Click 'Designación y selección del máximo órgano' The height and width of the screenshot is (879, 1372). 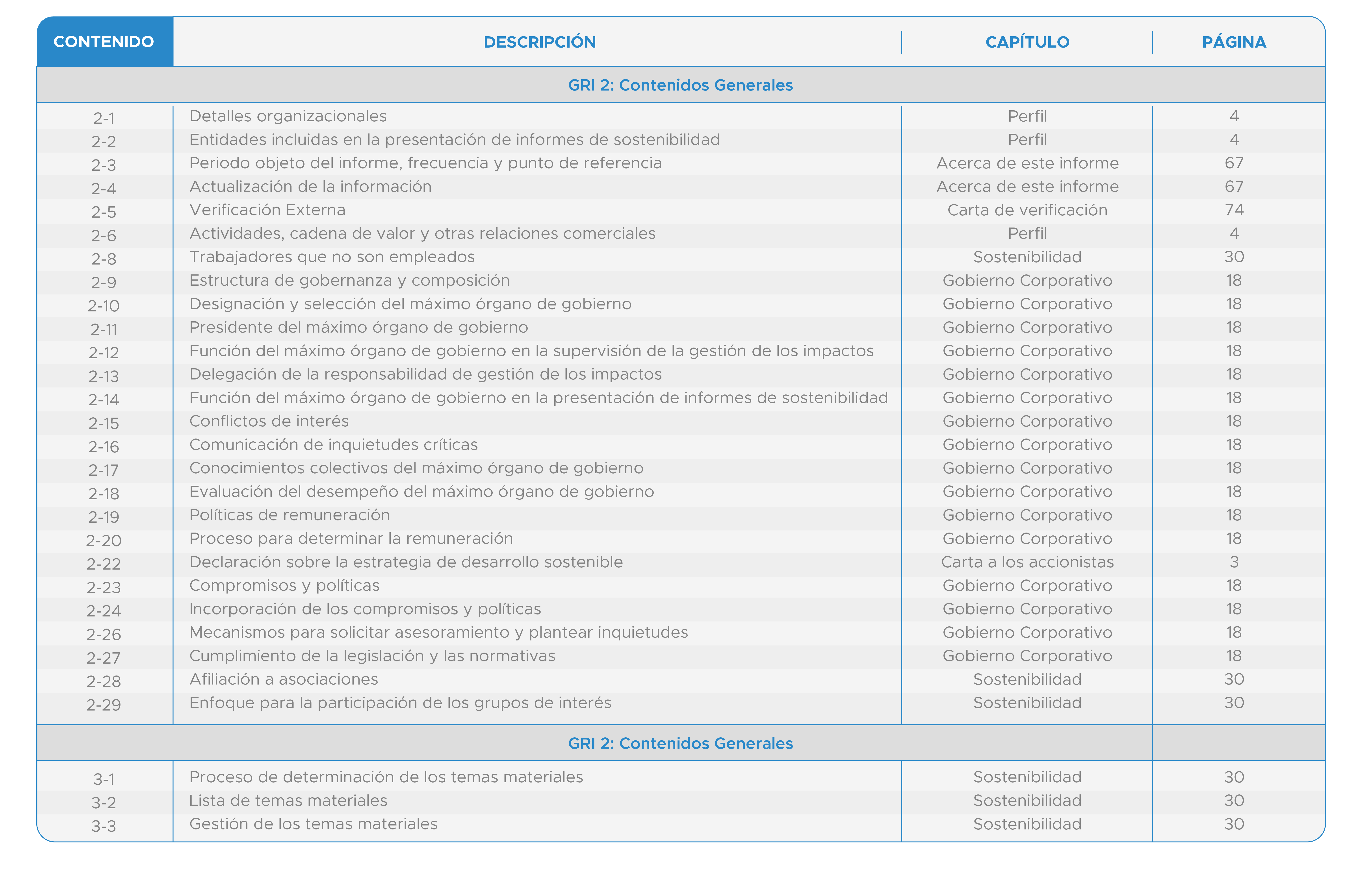[x=410, y=304]
